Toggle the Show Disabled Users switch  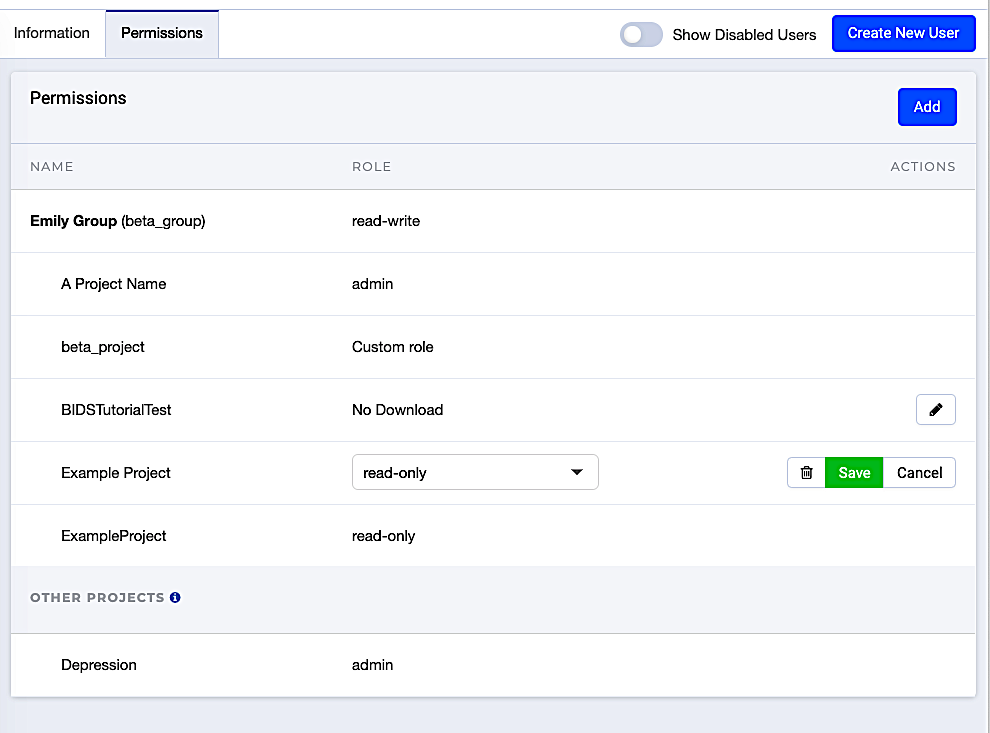tap(641, 34)
